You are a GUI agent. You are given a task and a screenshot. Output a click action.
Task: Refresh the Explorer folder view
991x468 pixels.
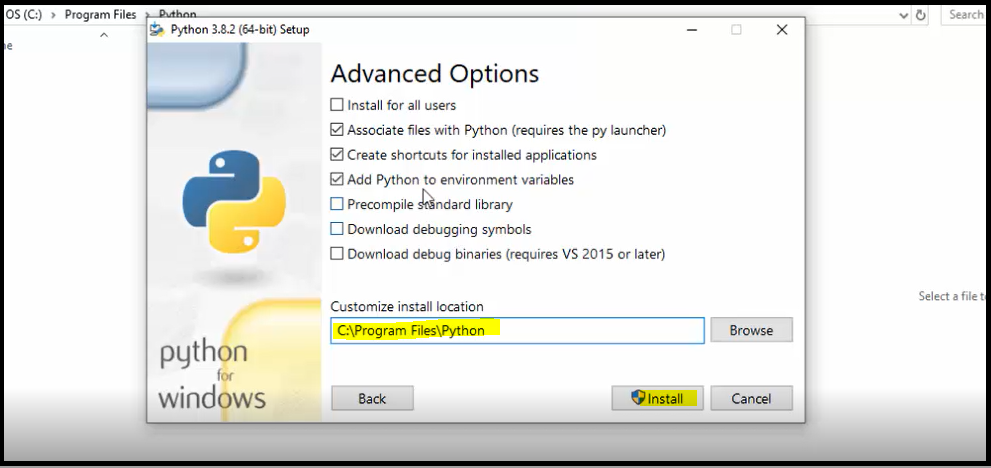(x=921, y=16)
